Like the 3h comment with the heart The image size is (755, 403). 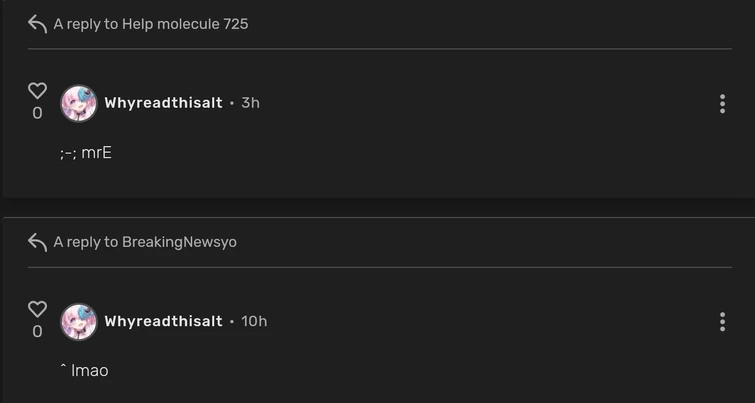click(x=37, y=91)
